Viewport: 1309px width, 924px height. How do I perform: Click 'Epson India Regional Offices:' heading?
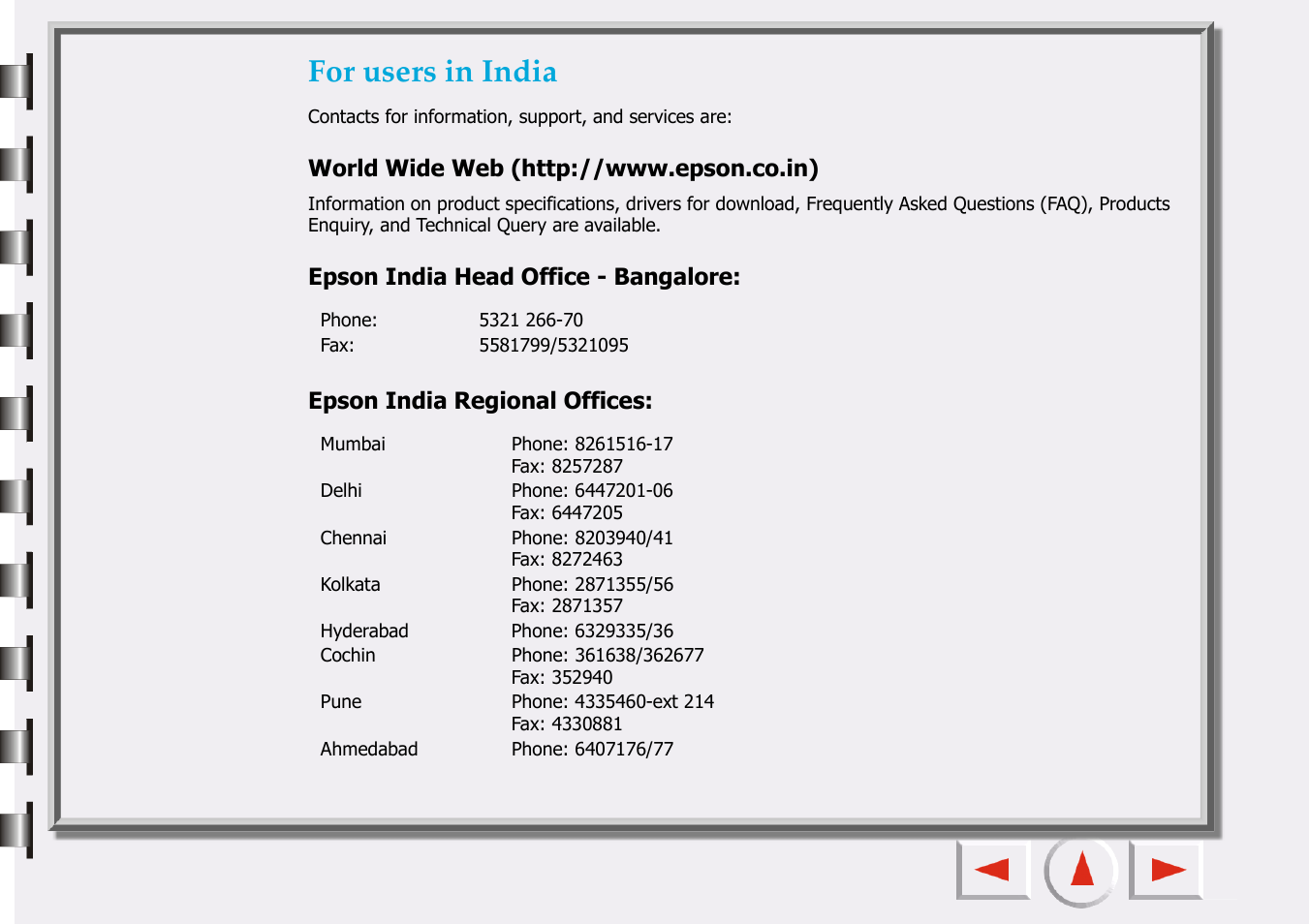pos(480,401)
